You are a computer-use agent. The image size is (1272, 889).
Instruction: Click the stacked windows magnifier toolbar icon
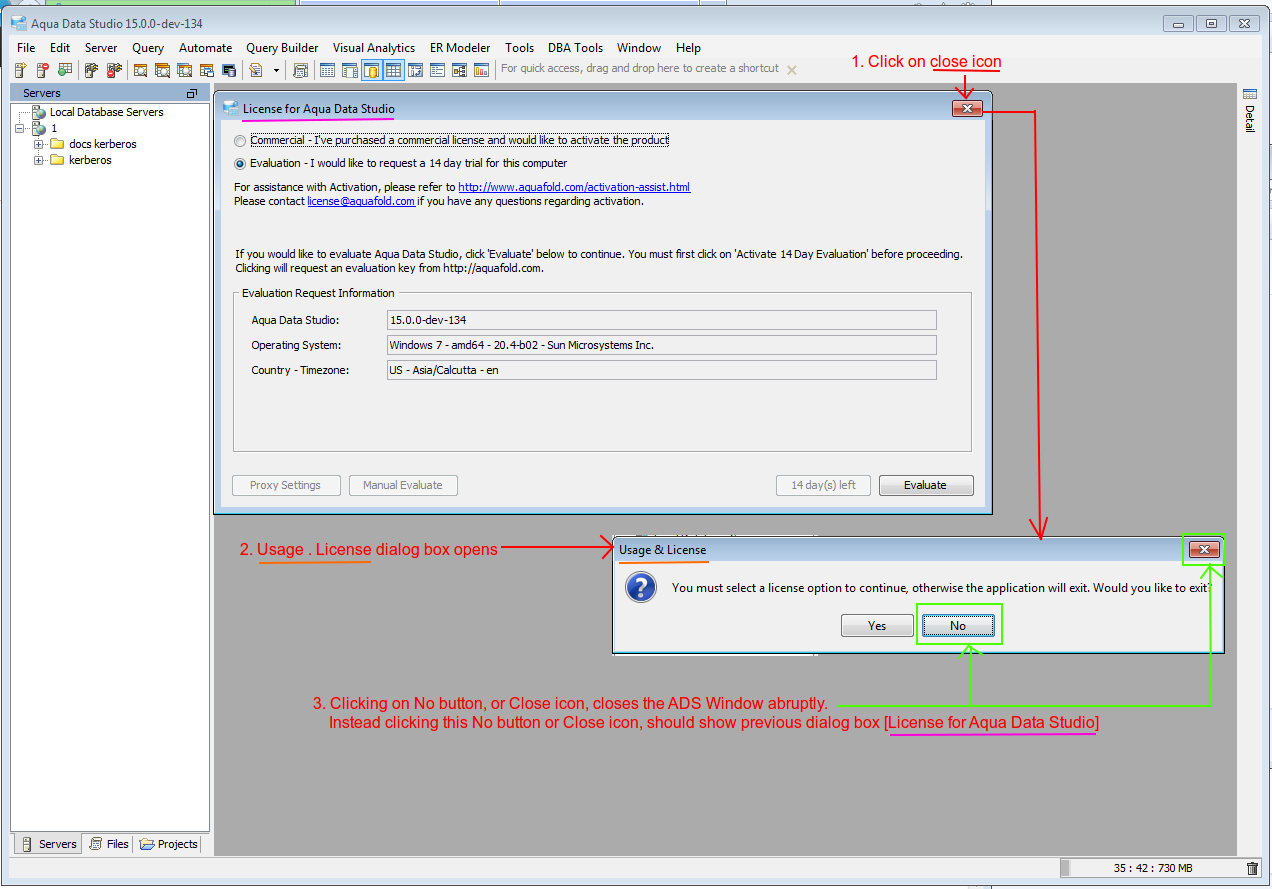(x=163, y=70)
